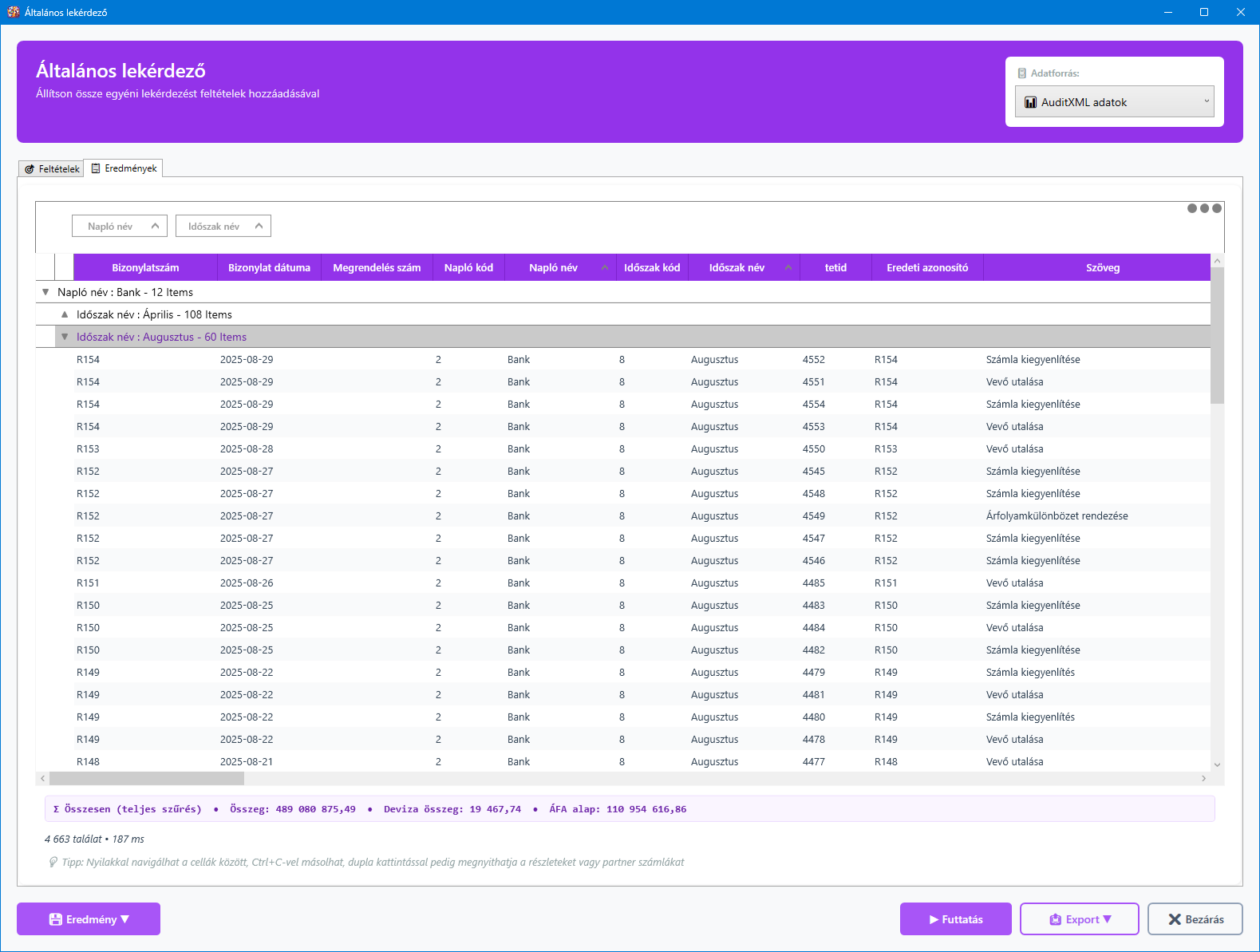Expand the Időszak név : Április group
Image resolution: width=1260 pixels, height=952 pixels.
(x=65, y=314)
